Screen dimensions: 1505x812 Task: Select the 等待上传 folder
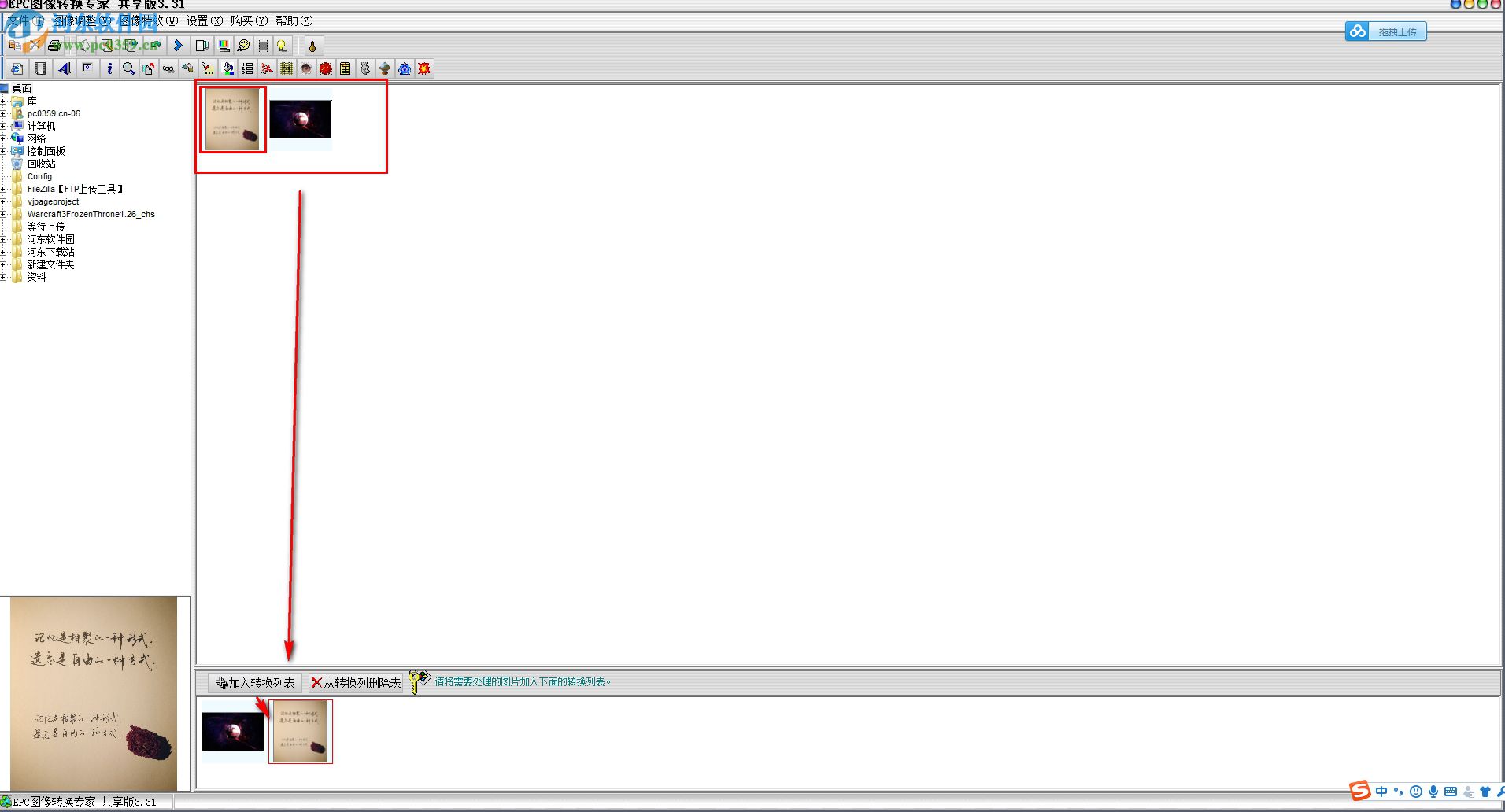click(x=46, y=227)
